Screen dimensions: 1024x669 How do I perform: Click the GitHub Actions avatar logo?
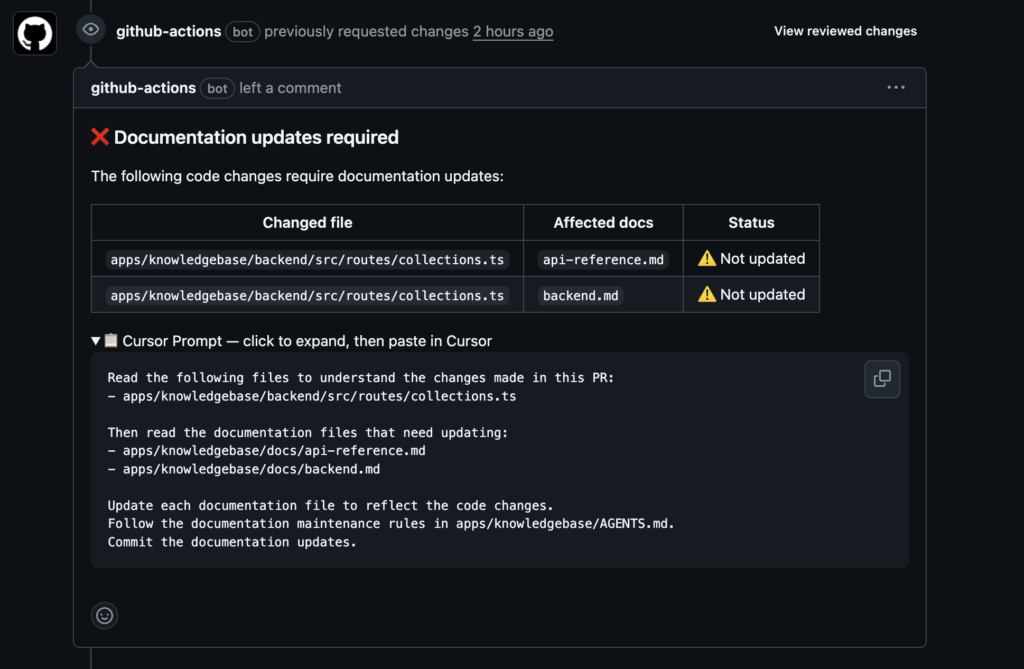click(34, 33)
